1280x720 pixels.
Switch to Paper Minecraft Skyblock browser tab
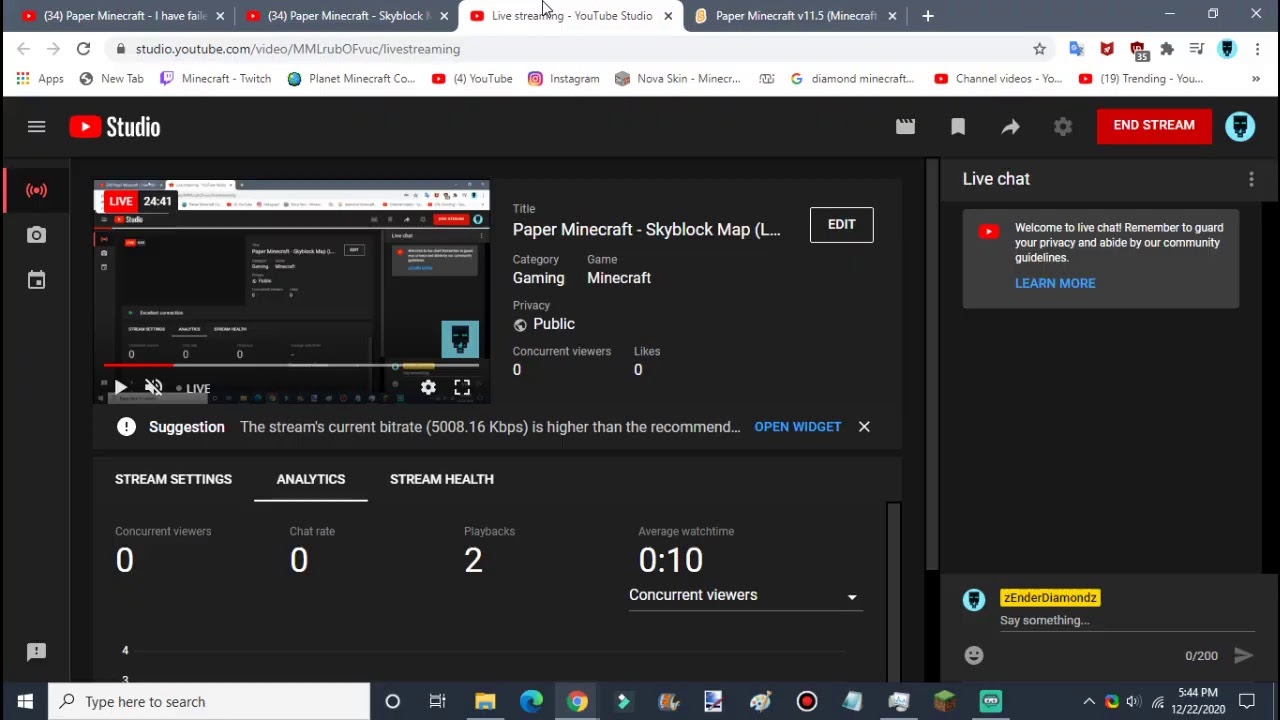(349, 16)
